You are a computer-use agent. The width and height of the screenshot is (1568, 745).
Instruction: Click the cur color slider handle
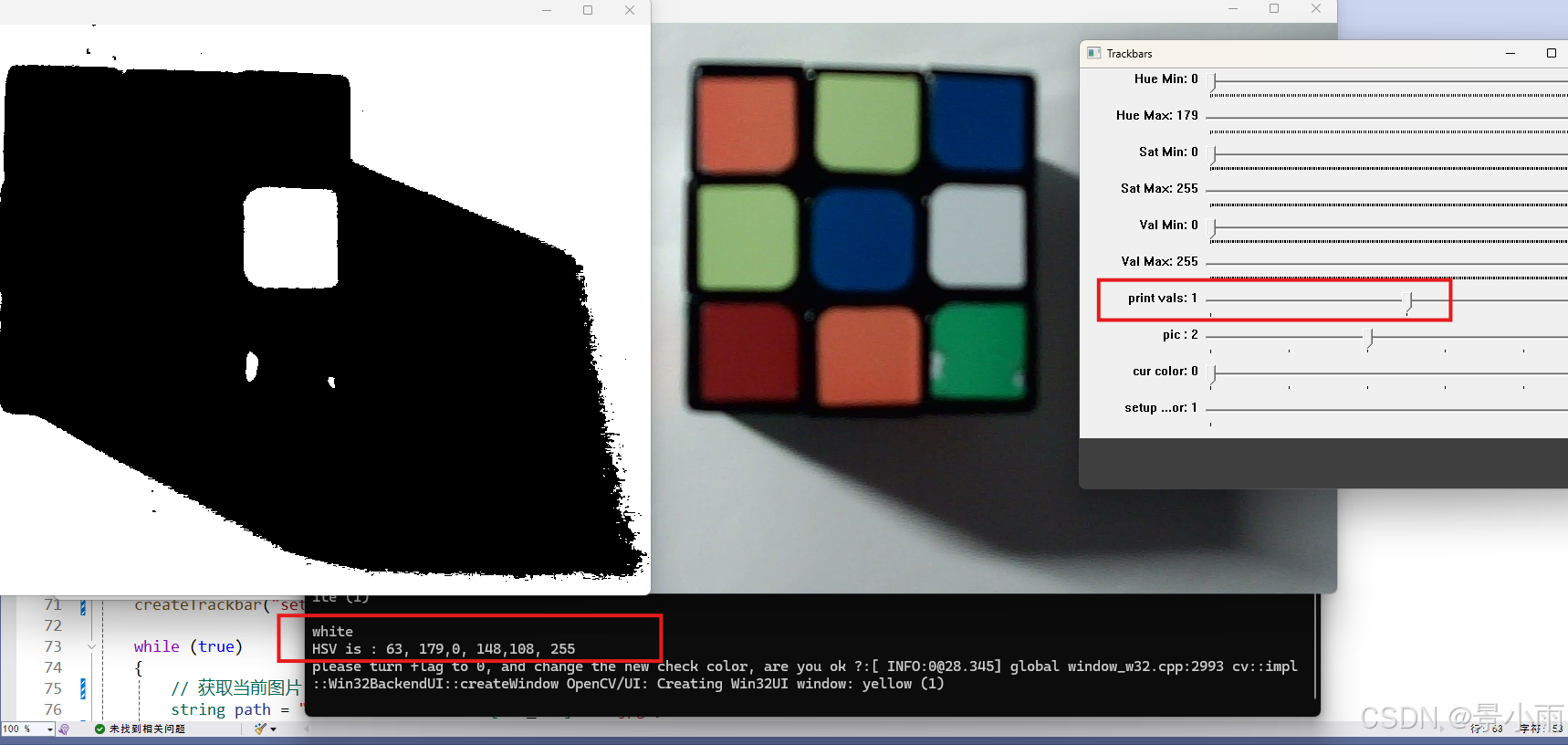tap(1213, 374)
